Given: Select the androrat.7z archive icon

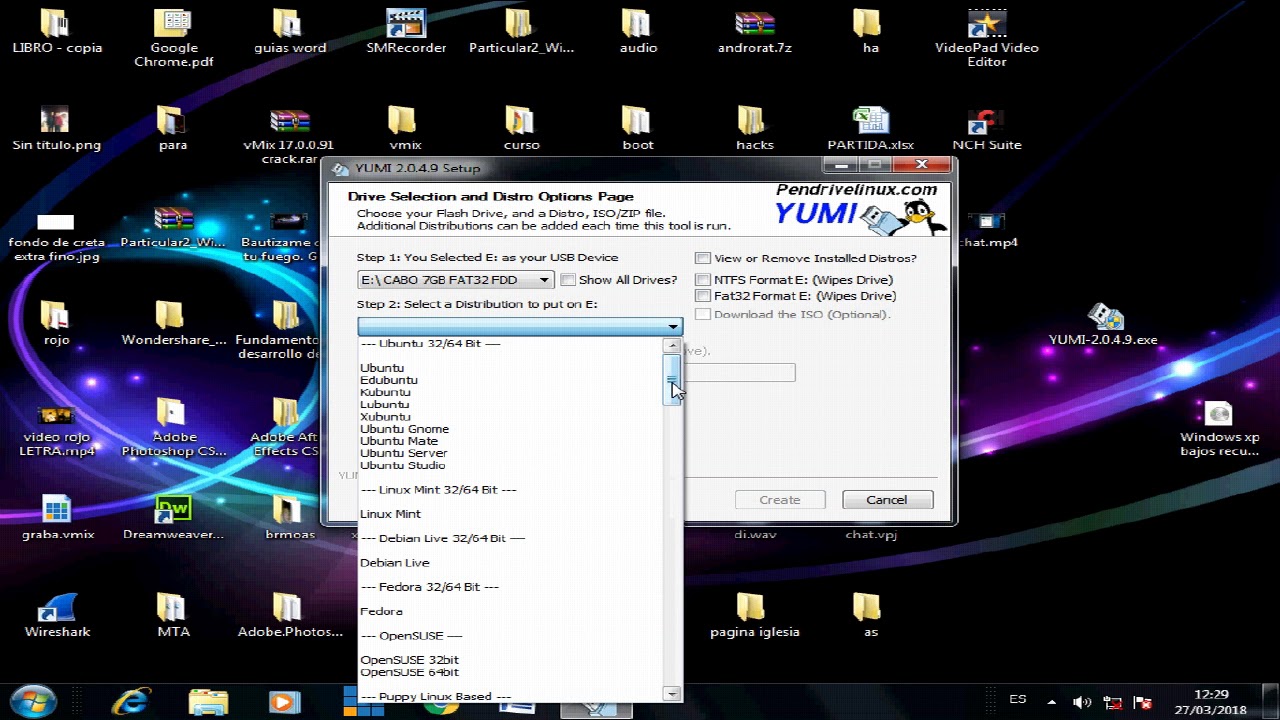Looking at the screenshot, I should (754, 32).
